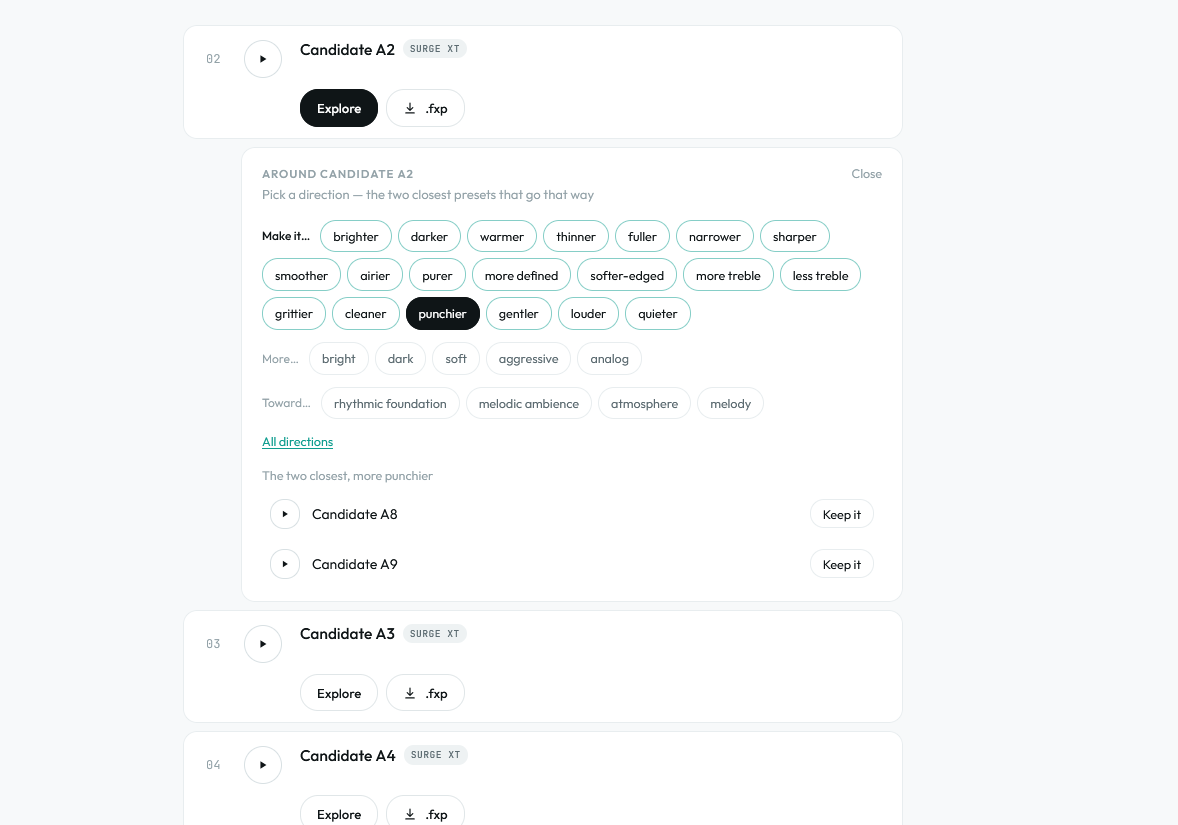Viewport: 1178px width, 825px height.
Task: Select the more defined chip
Action: pyautogui.click(x=521, y=276)
